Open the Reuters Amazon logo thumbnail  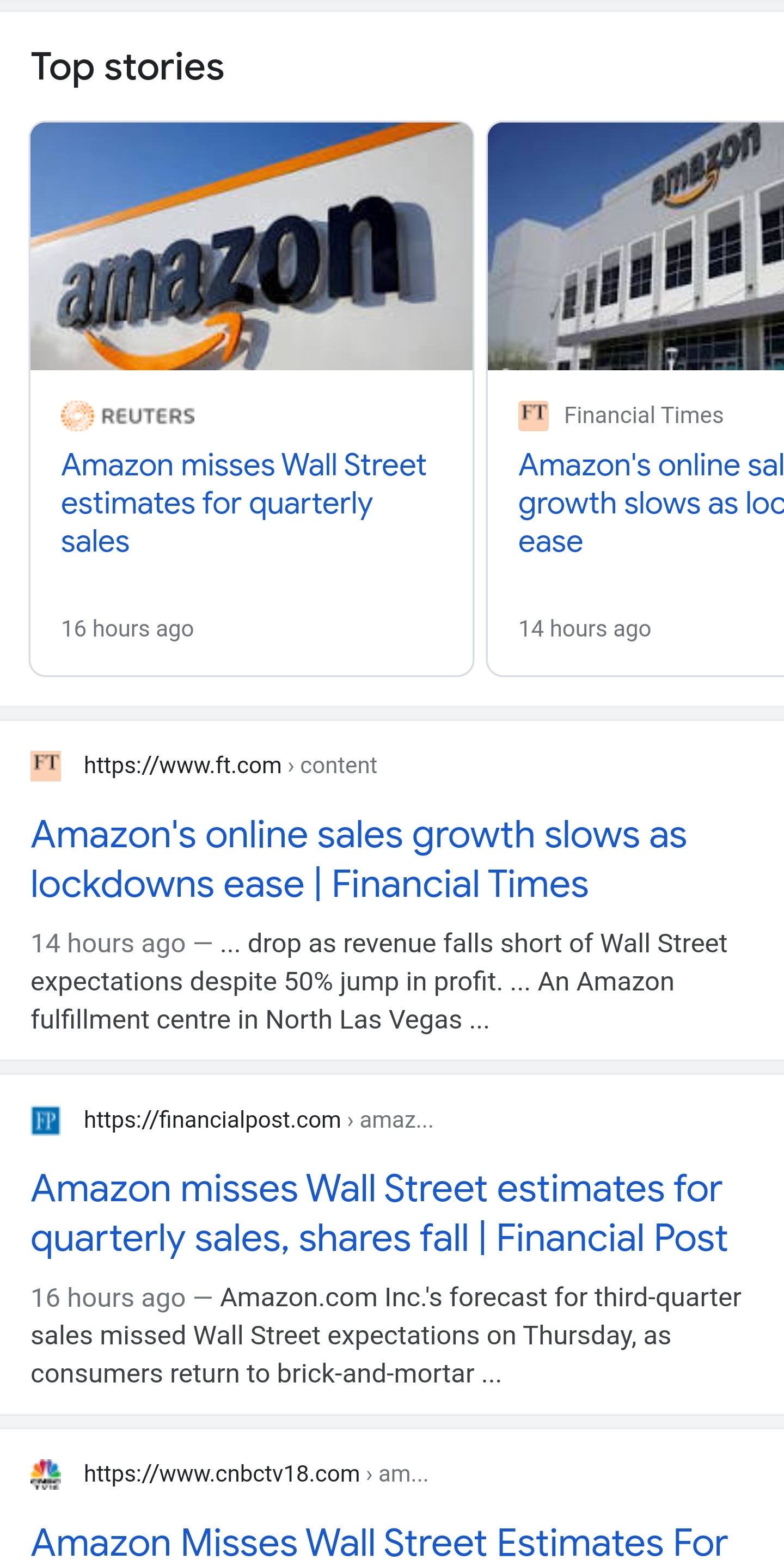pos(252,246)
